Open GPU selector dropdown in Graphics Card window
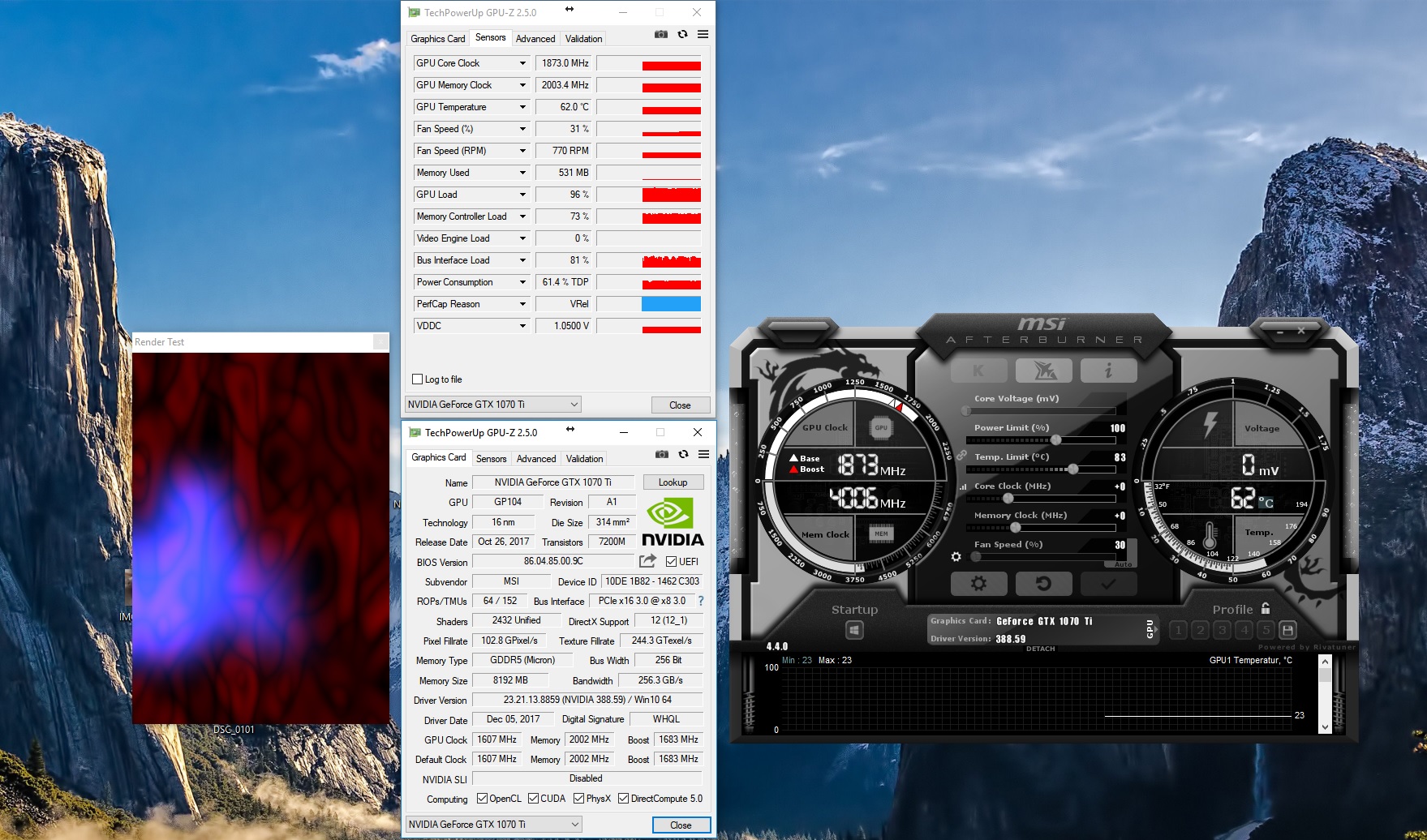 (494, 825)
